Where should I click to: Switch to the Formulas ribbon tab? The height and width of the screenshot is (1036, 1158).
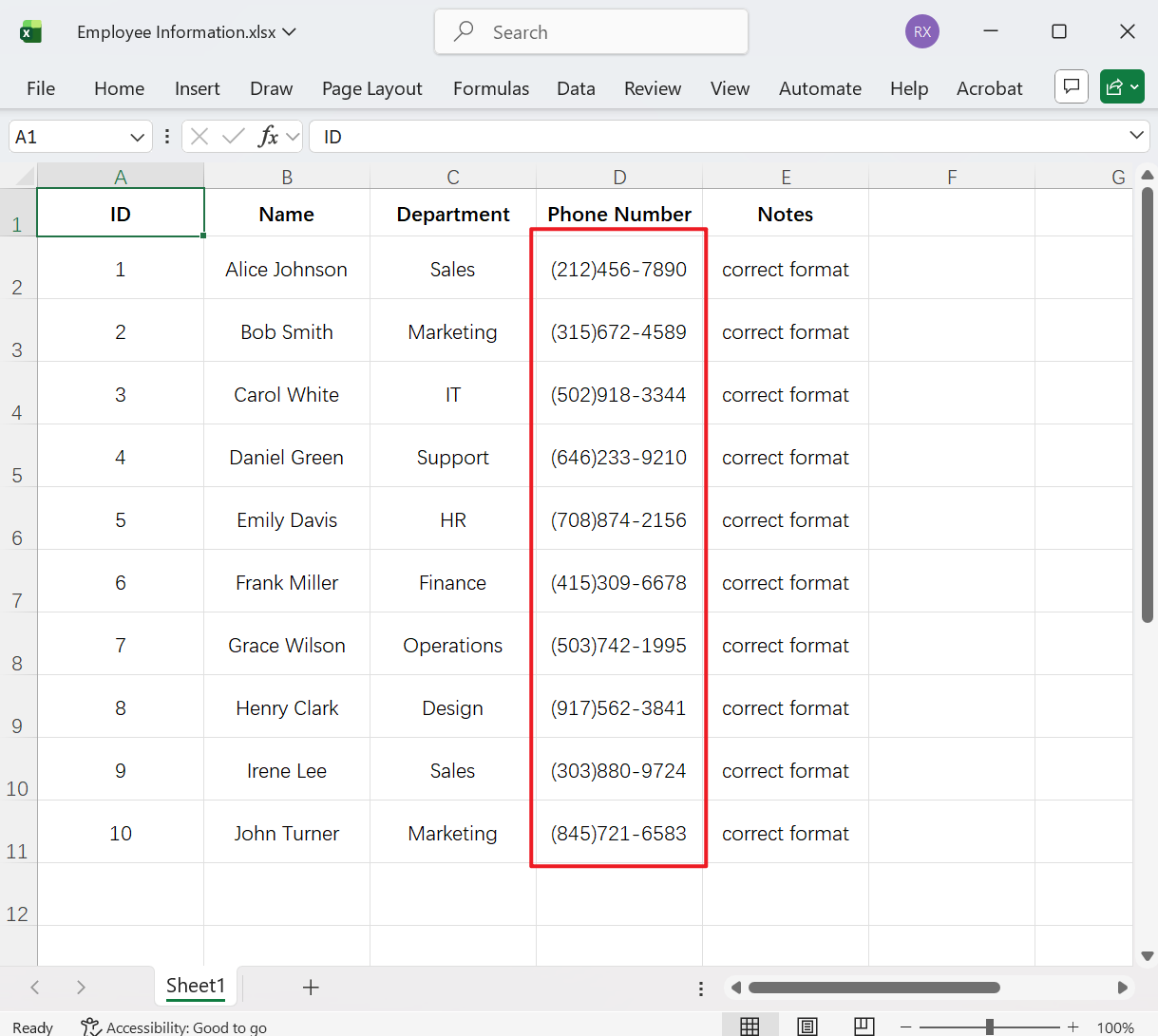pyautogui.click(x=491, y=87)
